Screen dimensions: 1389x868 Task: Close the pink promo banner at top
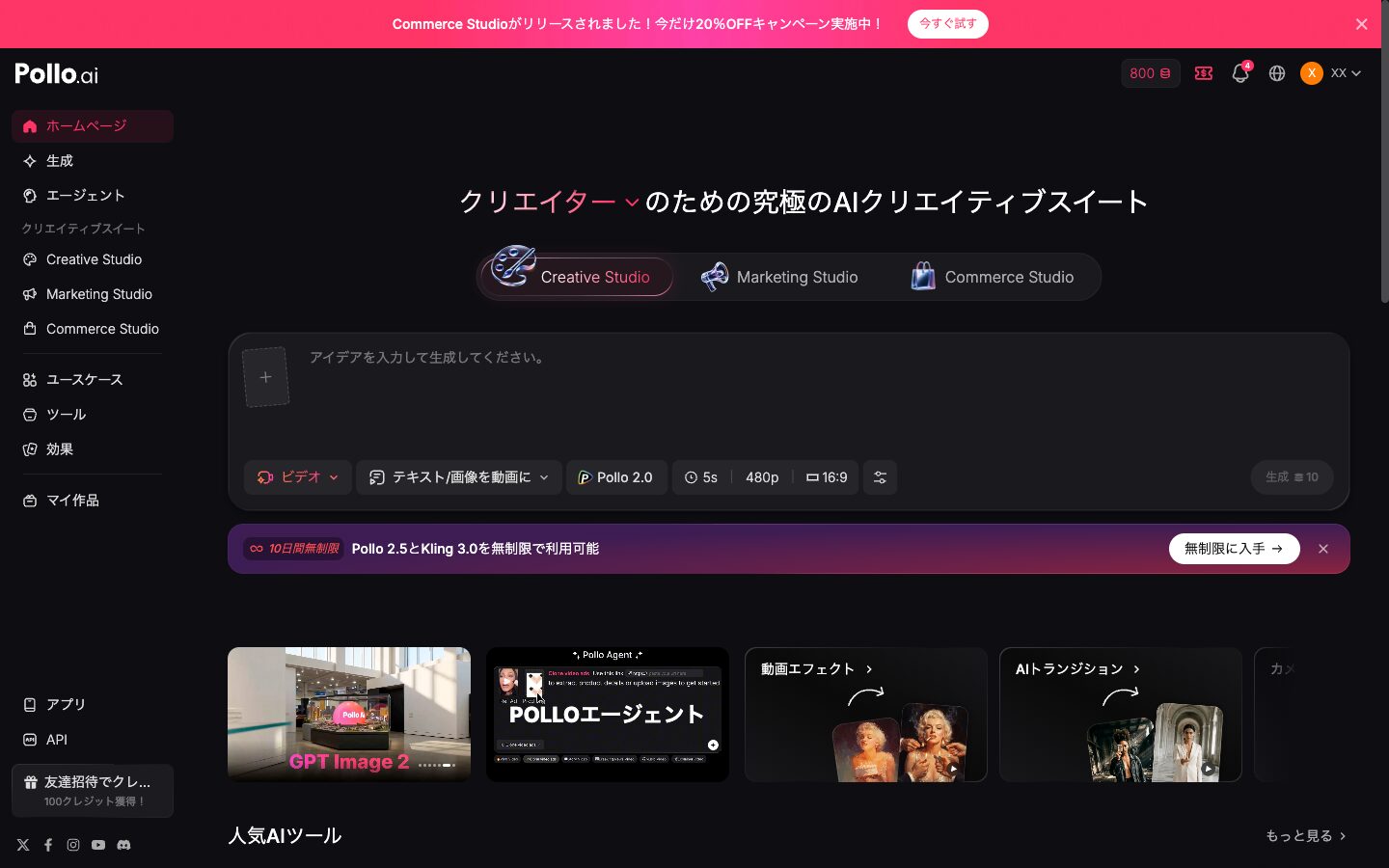(x=1361, y=24)
